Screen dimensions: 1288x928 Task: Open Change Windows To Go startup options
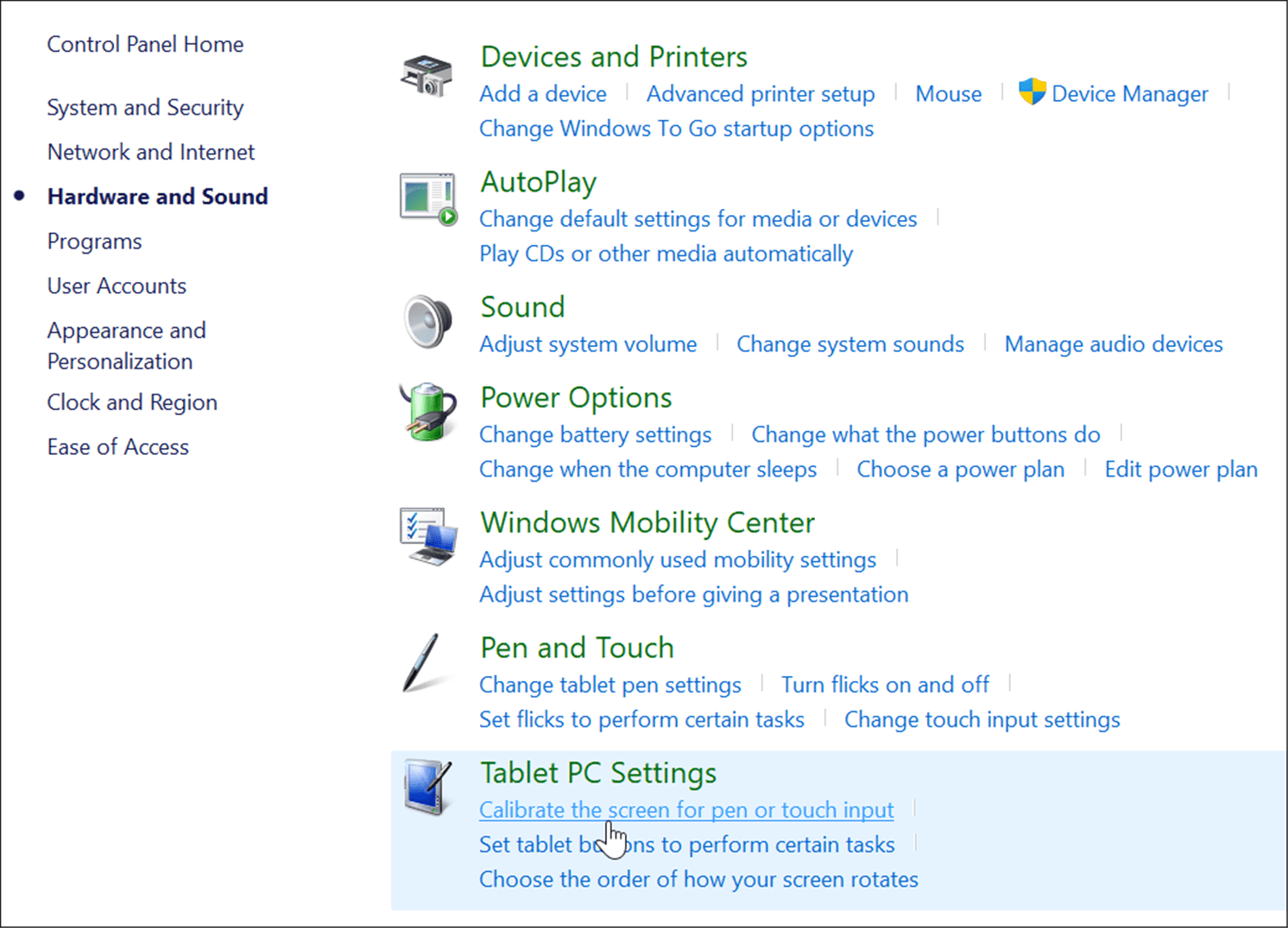[x=677, y=128]
